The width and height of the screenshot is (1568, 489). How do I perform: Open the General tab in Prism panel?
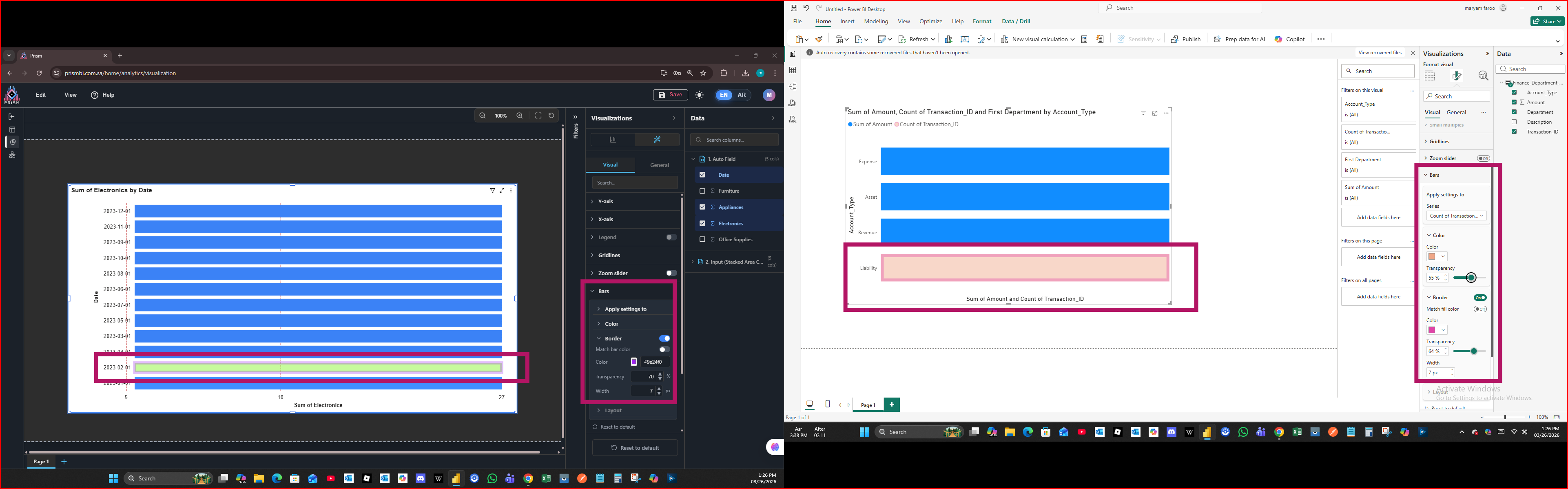coord(659,165)
